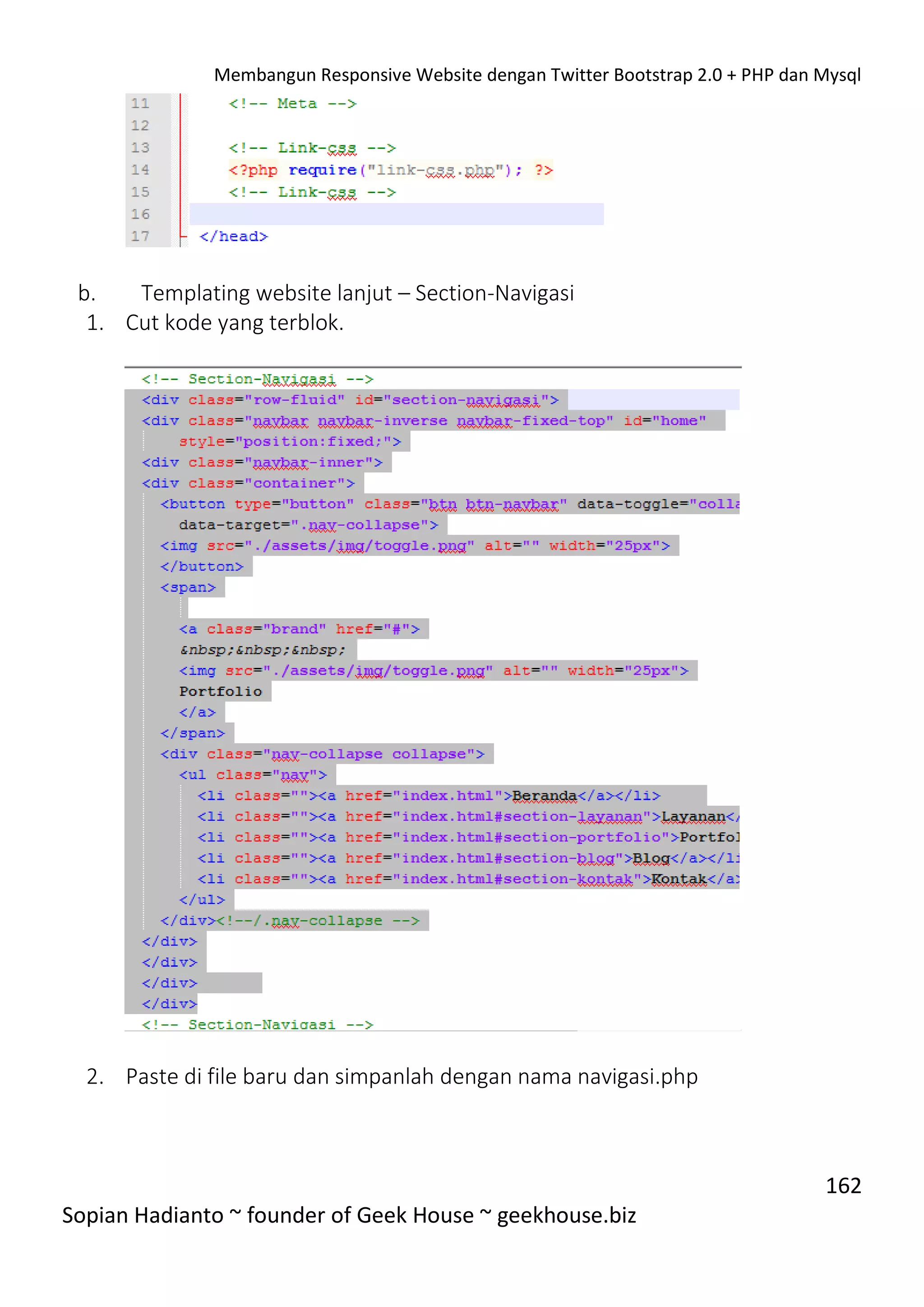Click the list item linking to section-blog
924x1307 pixels.
pos(468,858)
